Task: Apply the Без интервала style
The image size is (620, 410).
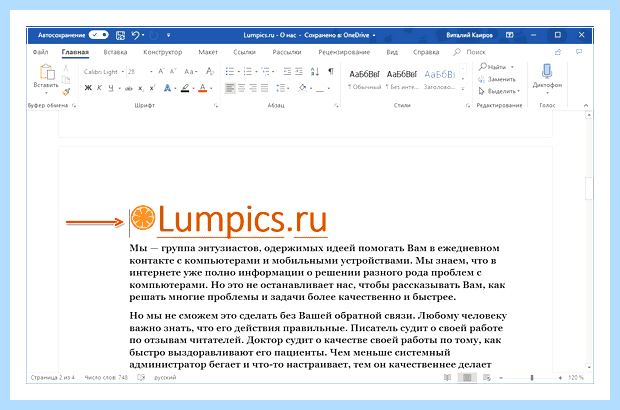Action: pyautogui.click(x=402, y=80)
